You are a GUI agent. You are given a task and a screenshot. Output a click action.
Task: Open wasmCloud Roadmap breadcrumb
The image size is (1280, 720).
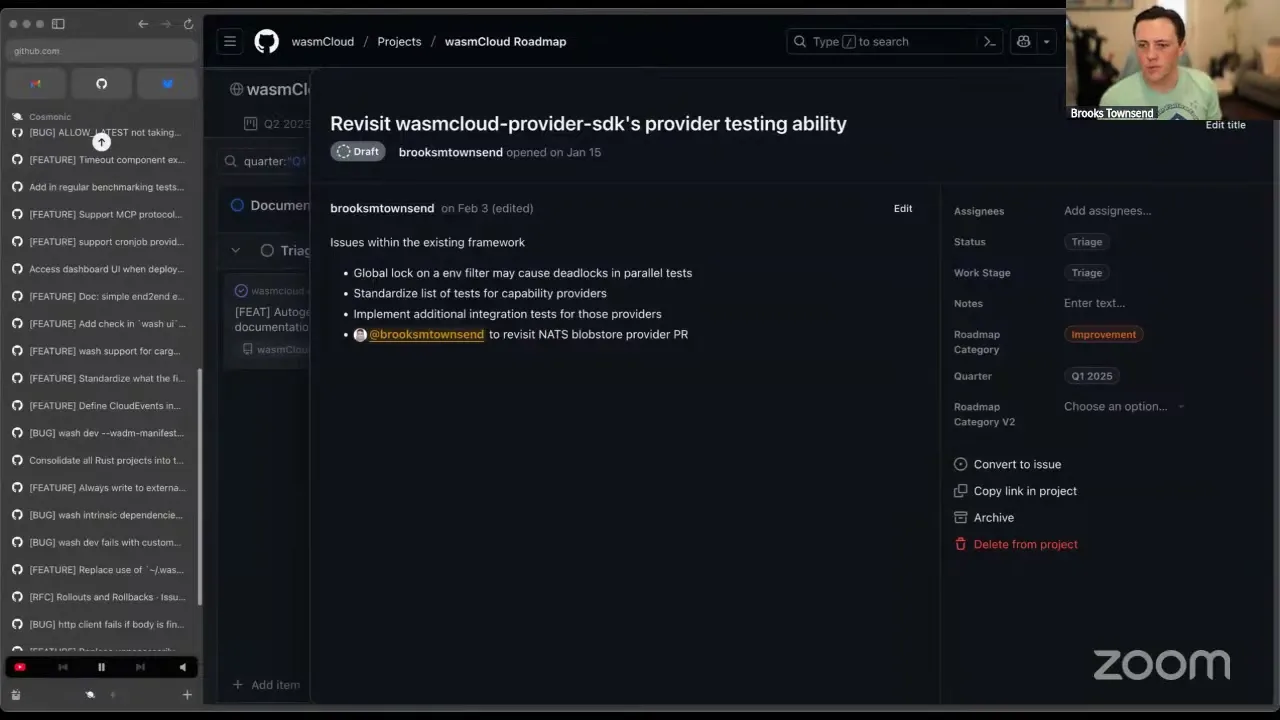pos(505,42)
